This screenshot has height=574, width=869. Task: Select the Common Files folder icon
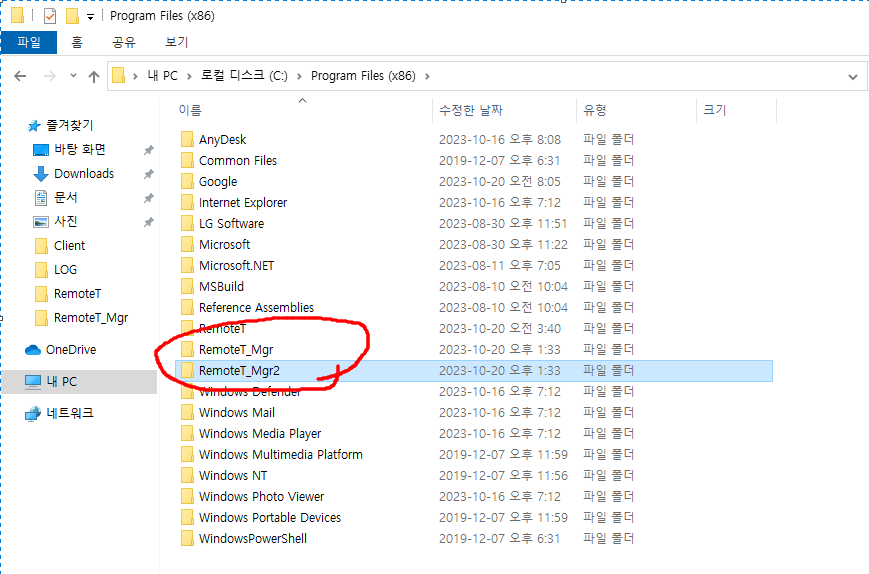pyautogui.click(x=187, y=160)
